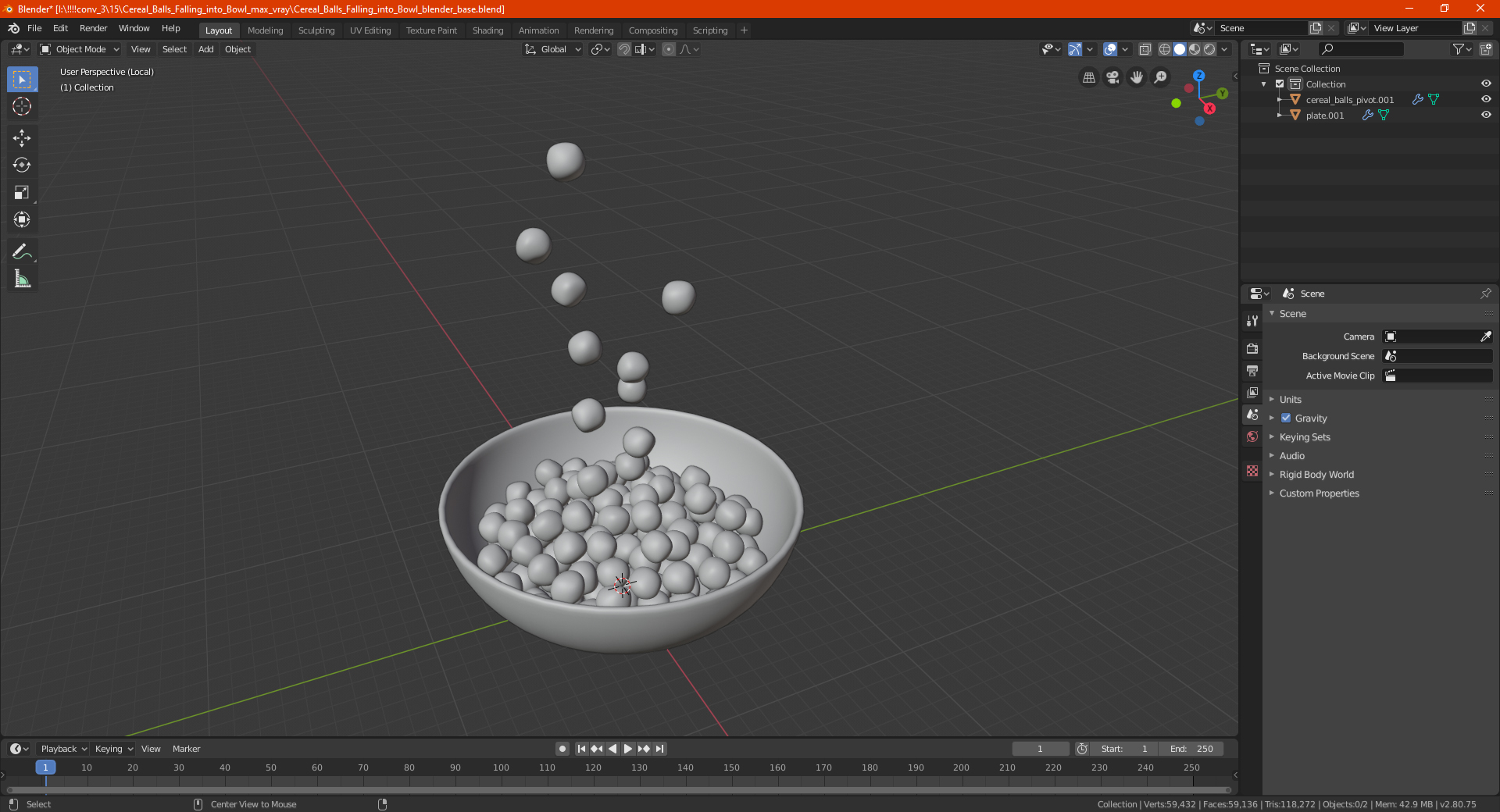Click the Marker menu in timeline
The height and width of the screenshot is (812, 1500).
pos(186,749)
